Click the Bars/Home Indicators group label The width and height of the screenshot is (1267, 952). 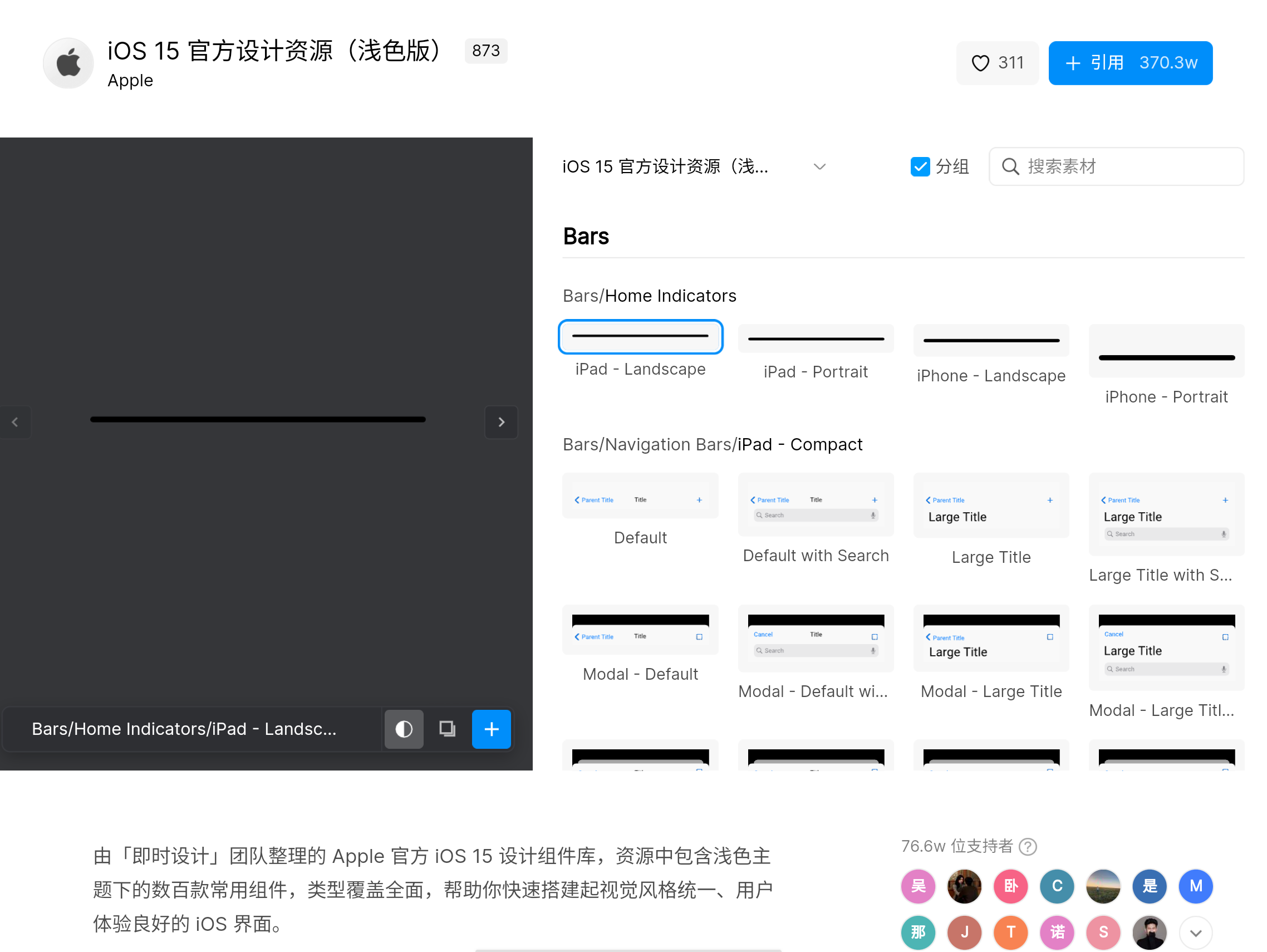click(x=650, y=296)
